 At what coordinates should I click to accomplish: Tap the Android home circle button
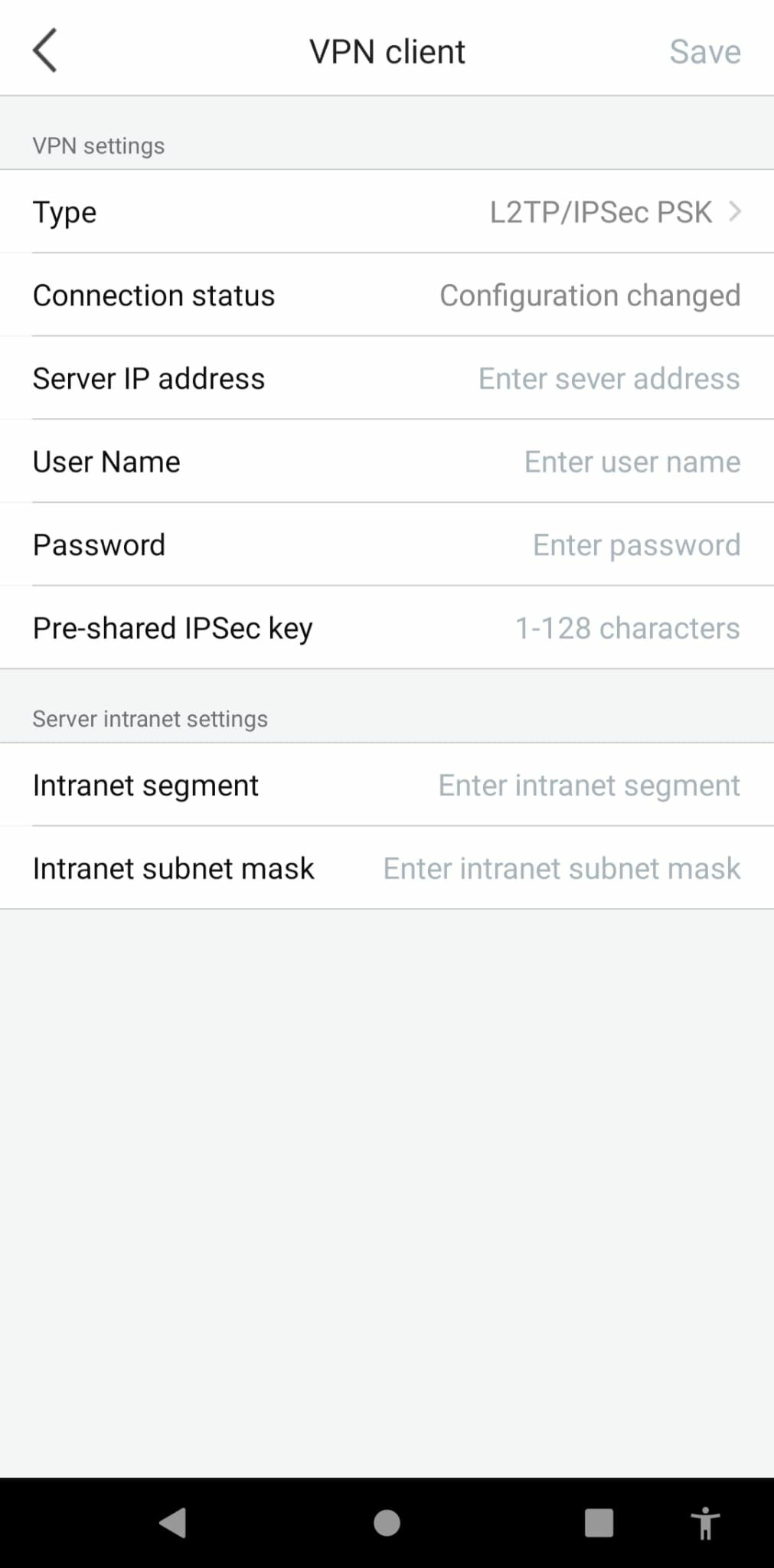point(387,1523)
